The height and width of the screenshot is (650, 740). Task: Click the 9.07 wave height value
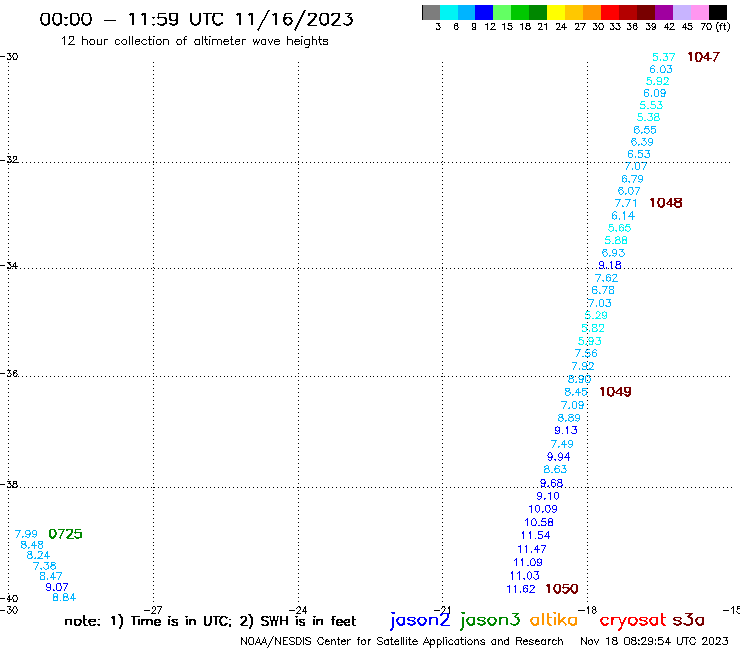pos(57,587)
